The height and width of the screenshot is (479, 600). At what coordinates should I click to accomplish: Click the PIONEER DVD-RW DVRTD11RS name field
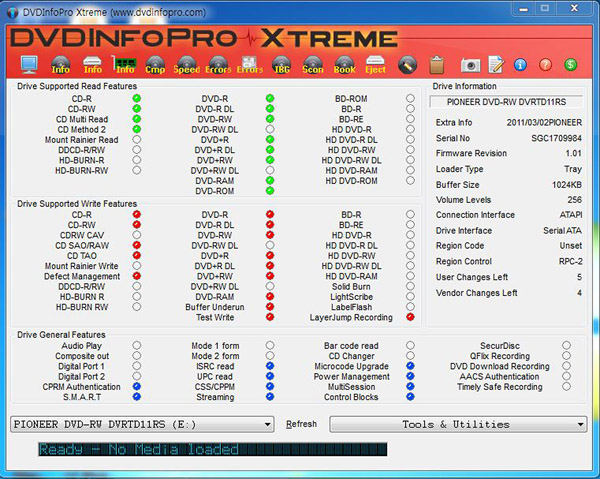pyautogui.click(x=506, y=102)
